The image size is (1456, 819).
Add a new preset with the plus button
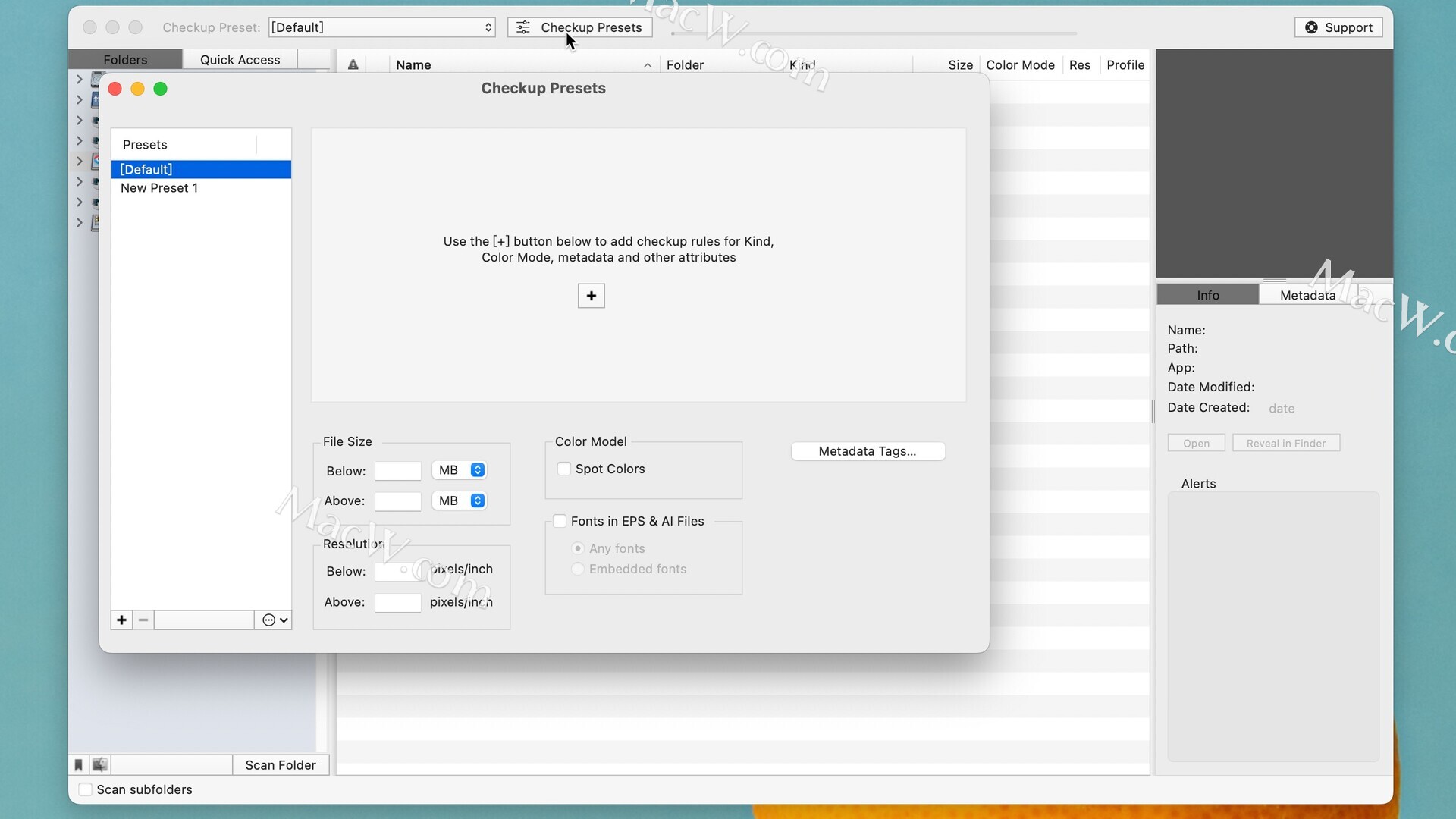pyautogui.click(x=121, y=620)
